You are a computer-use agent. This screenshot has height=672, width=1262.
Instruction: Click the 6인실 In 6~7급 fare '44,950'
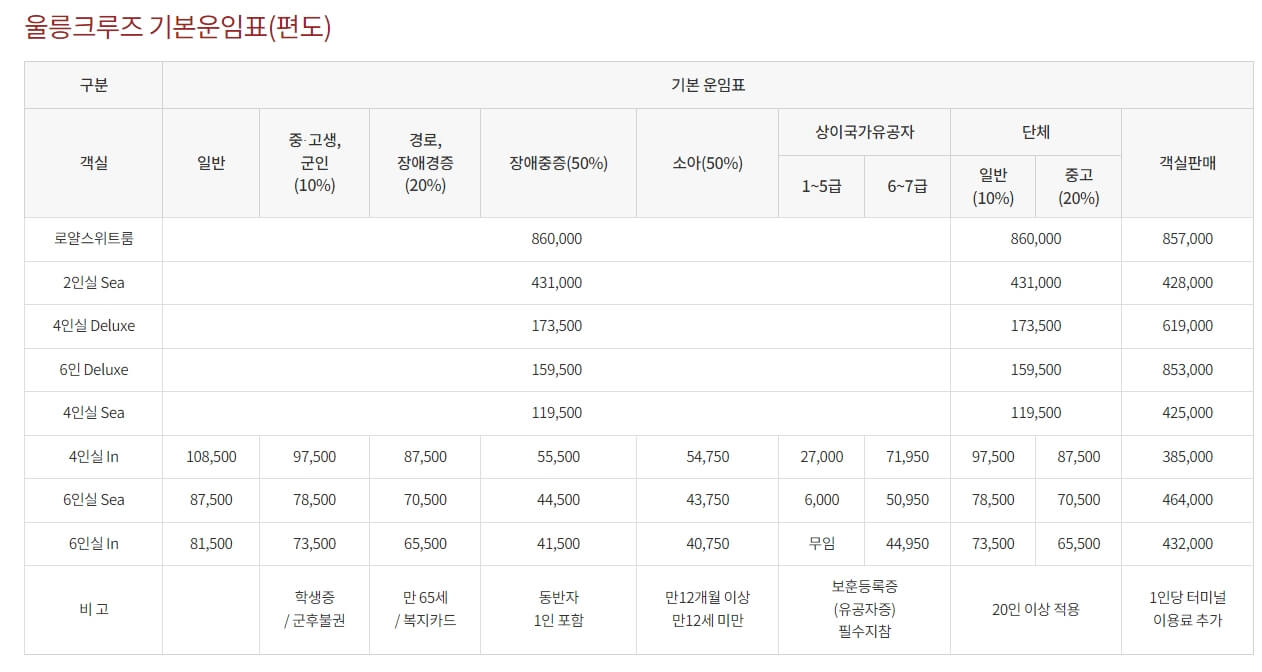[x=908, y=544]
